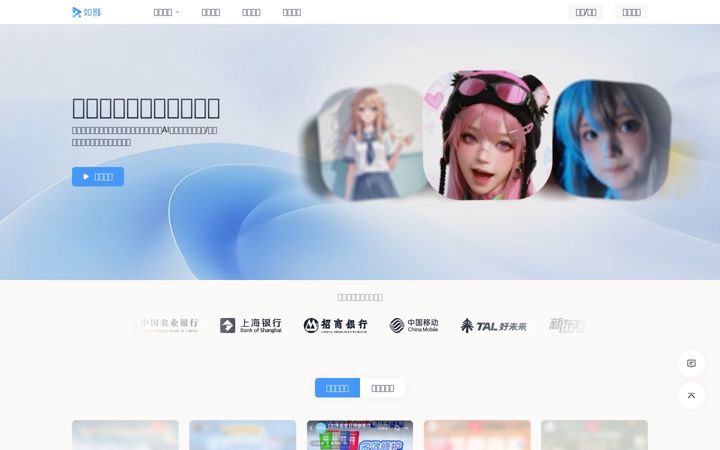Viewport: 720px width, 450px height.
Task: Open the third item in the top navigation
Action: [251, 12]
